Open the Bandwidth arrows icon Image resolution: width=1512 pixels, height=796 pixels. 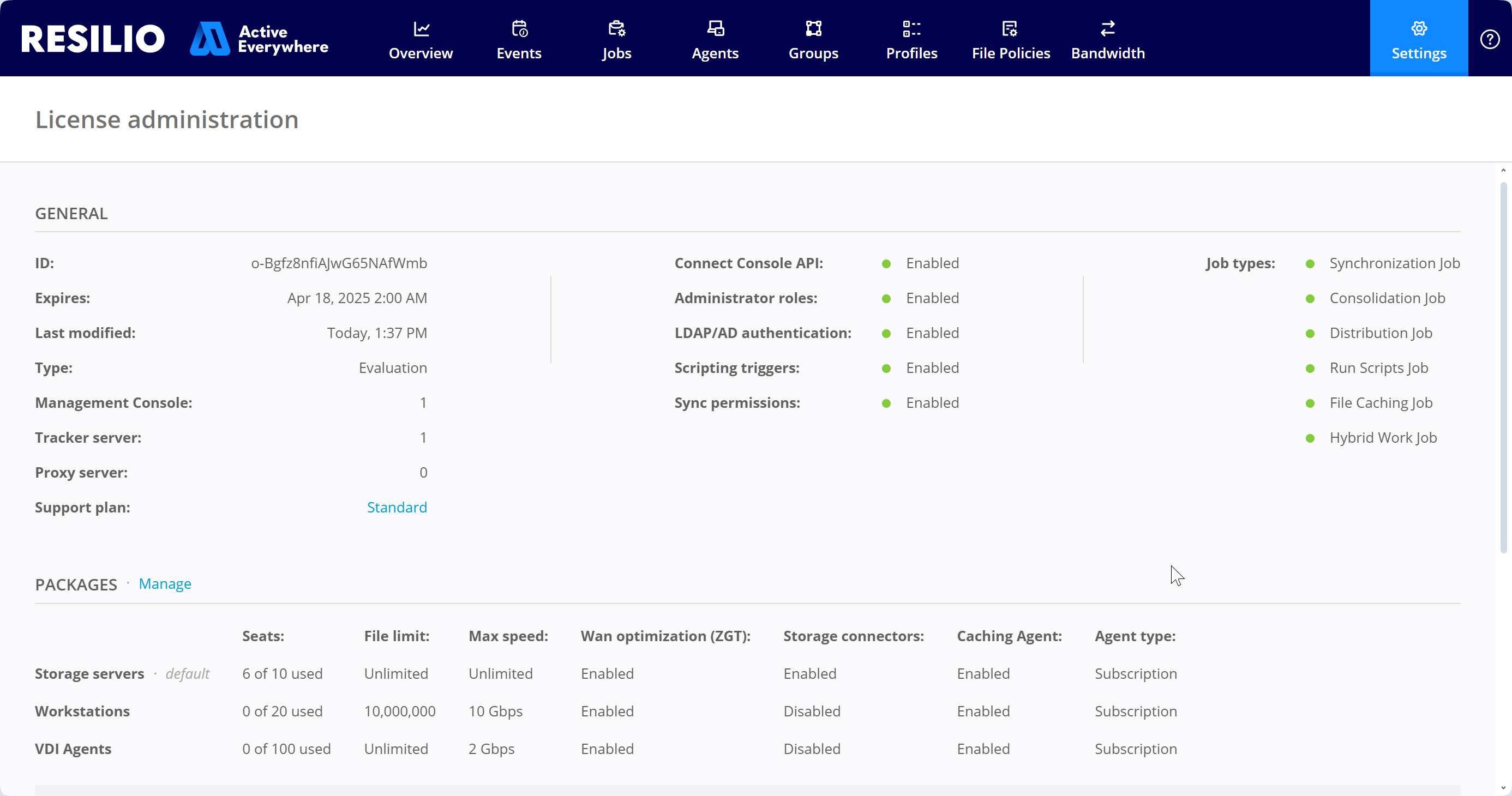click(x=1108, y=28)
